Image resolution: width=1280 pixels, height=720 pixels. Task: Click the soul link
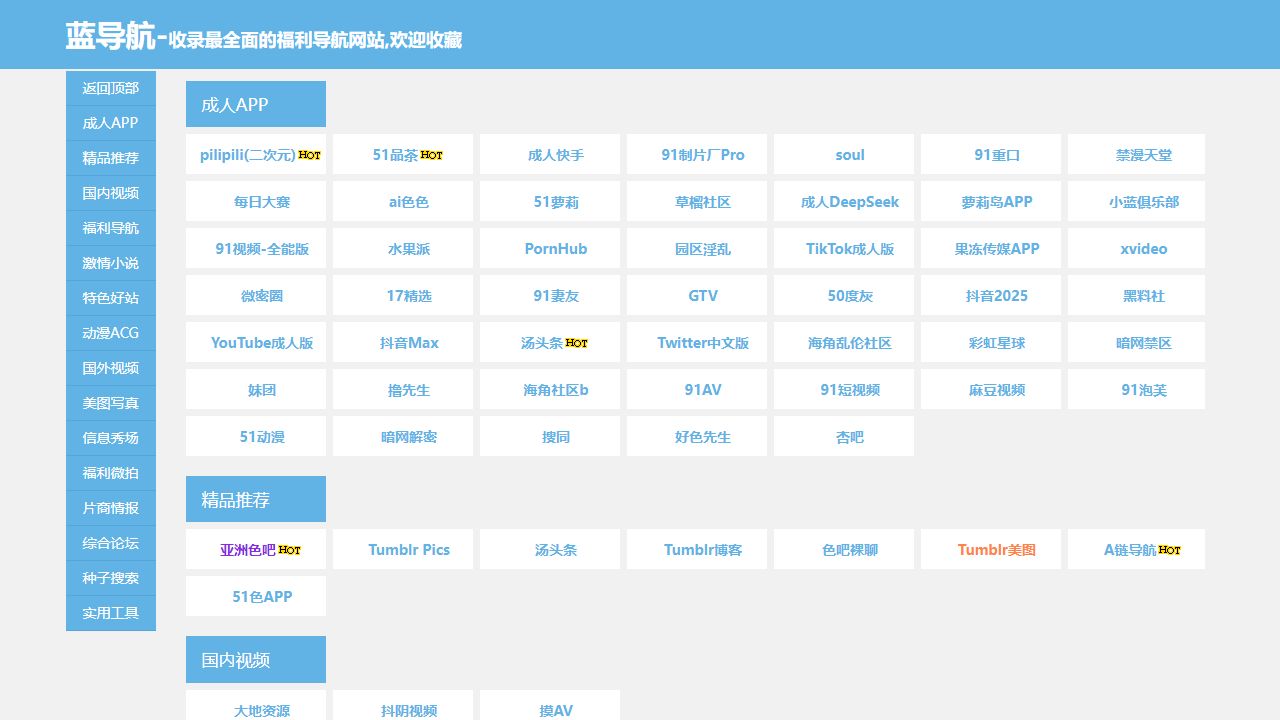pyautogui.click(x=850, y=155)
